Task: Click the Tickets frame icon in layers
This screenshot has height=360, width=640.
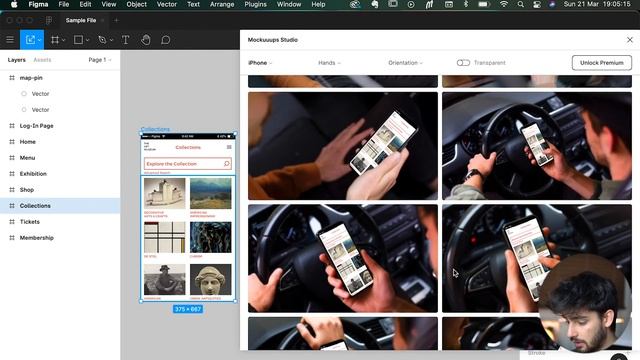Action: pos(12,222)
